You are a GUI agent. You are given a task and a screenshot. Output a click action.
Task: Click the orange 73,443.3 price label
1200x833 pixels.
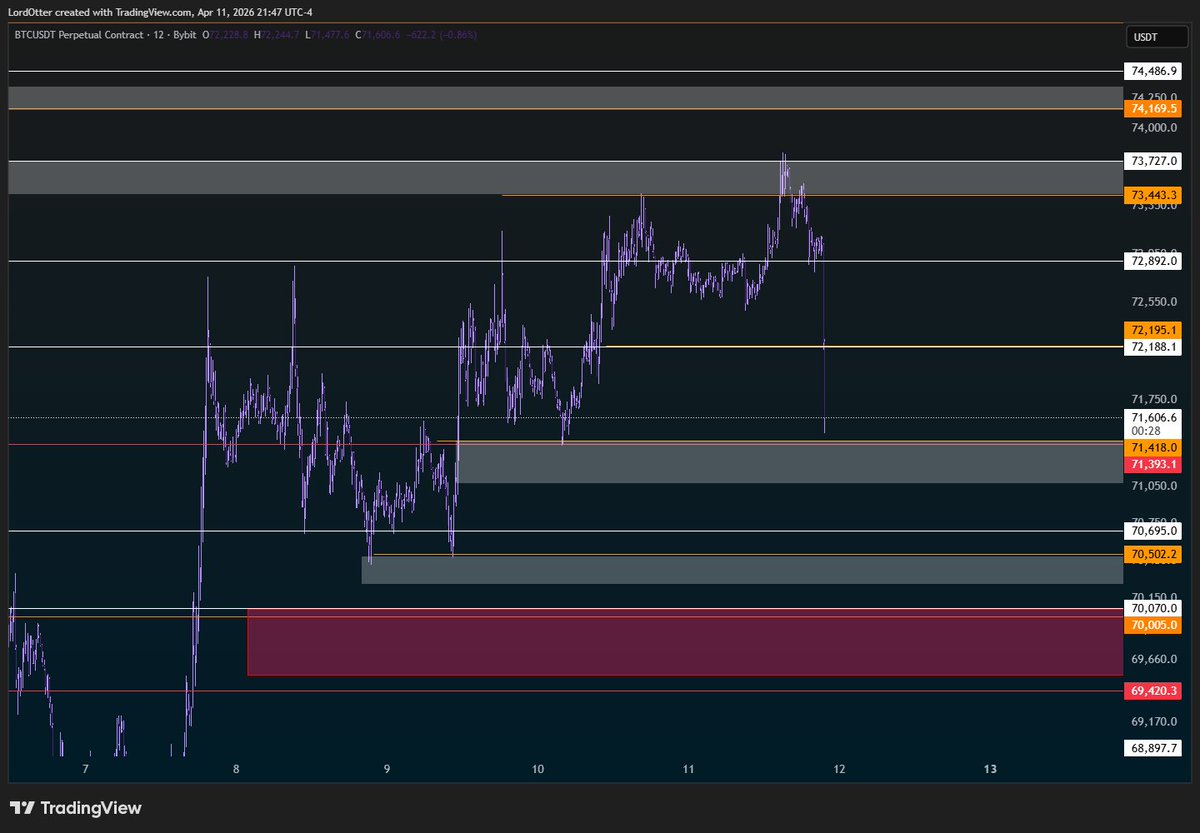(1154, 194)
